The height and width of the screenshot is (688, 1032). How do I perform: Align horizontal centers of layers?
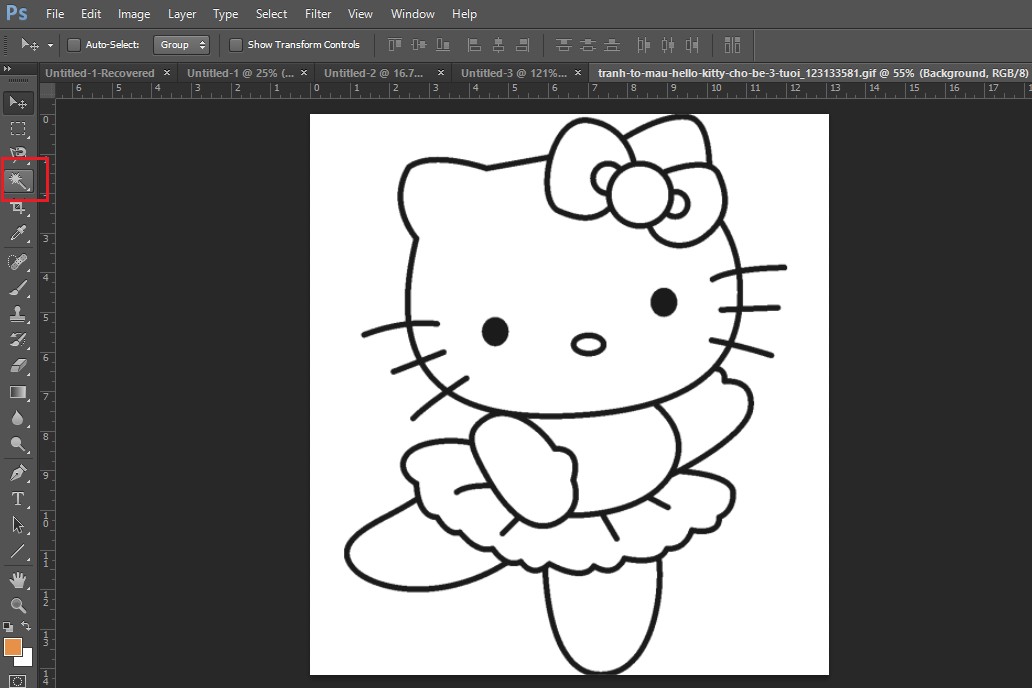(x=498, y=45)
